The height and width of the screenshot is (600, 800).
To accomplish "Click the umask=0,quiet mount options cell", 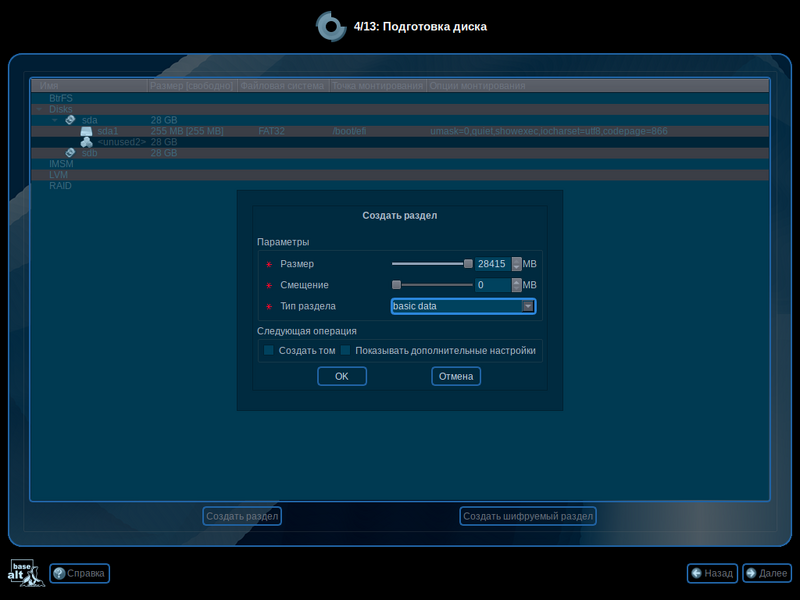I will pyautogui.click(x=548, y=131).
